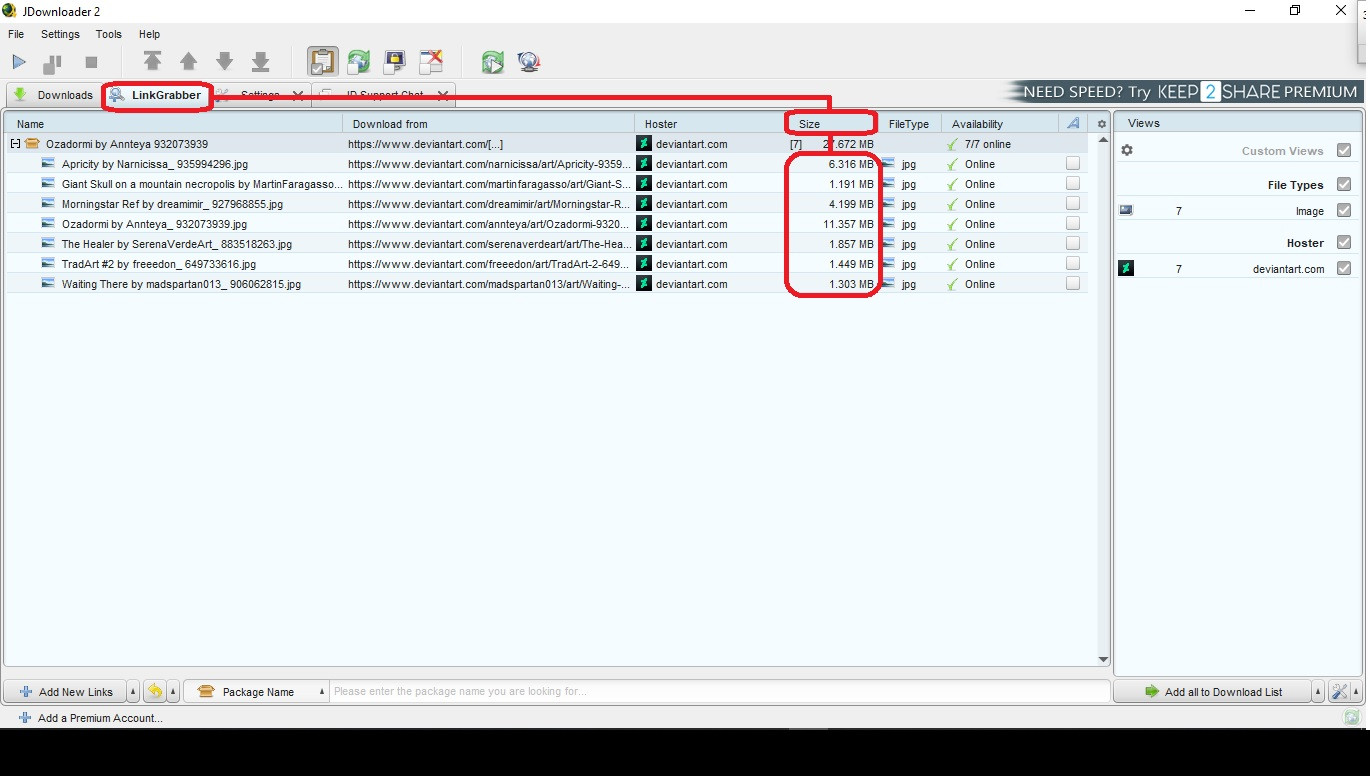Click the Add New Links button
Screen dimensions: 1370x776
tap(65, 691)
